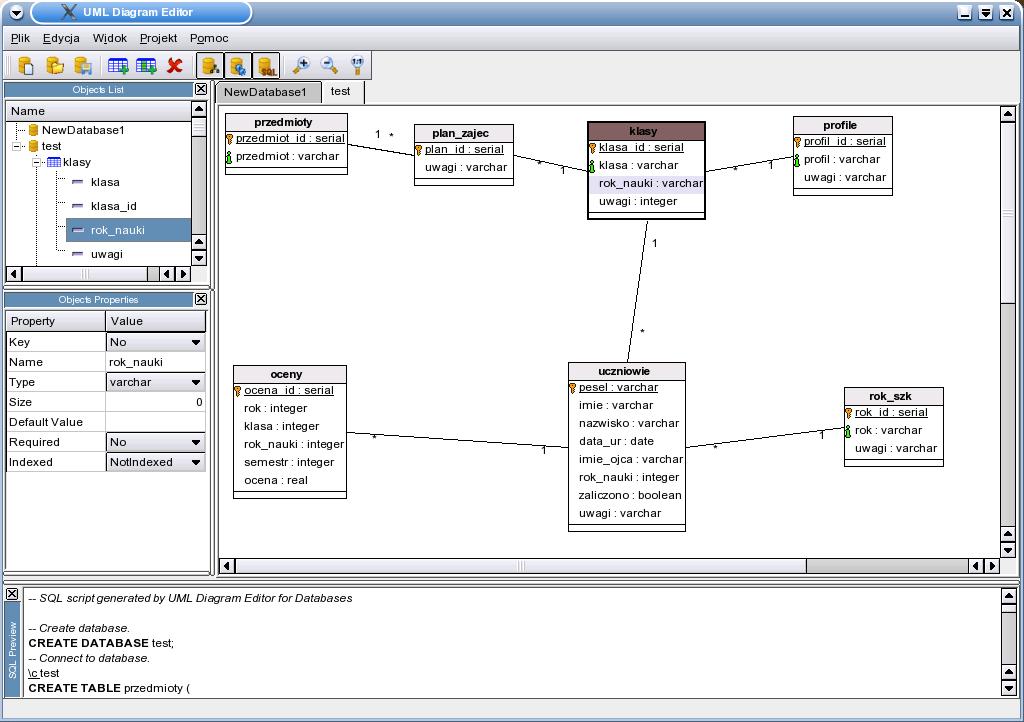This screenshot has width=1024, height=722.
Task: Click the zoom in magnifier icon
Action: coord(300,66)
